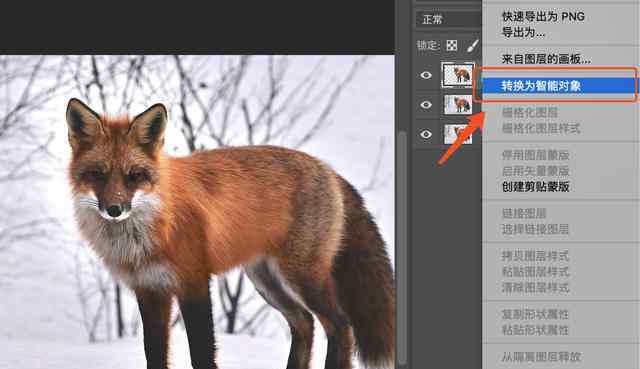
Task: Select the middle fox layer thumbnail
Action: click(458, 105)
